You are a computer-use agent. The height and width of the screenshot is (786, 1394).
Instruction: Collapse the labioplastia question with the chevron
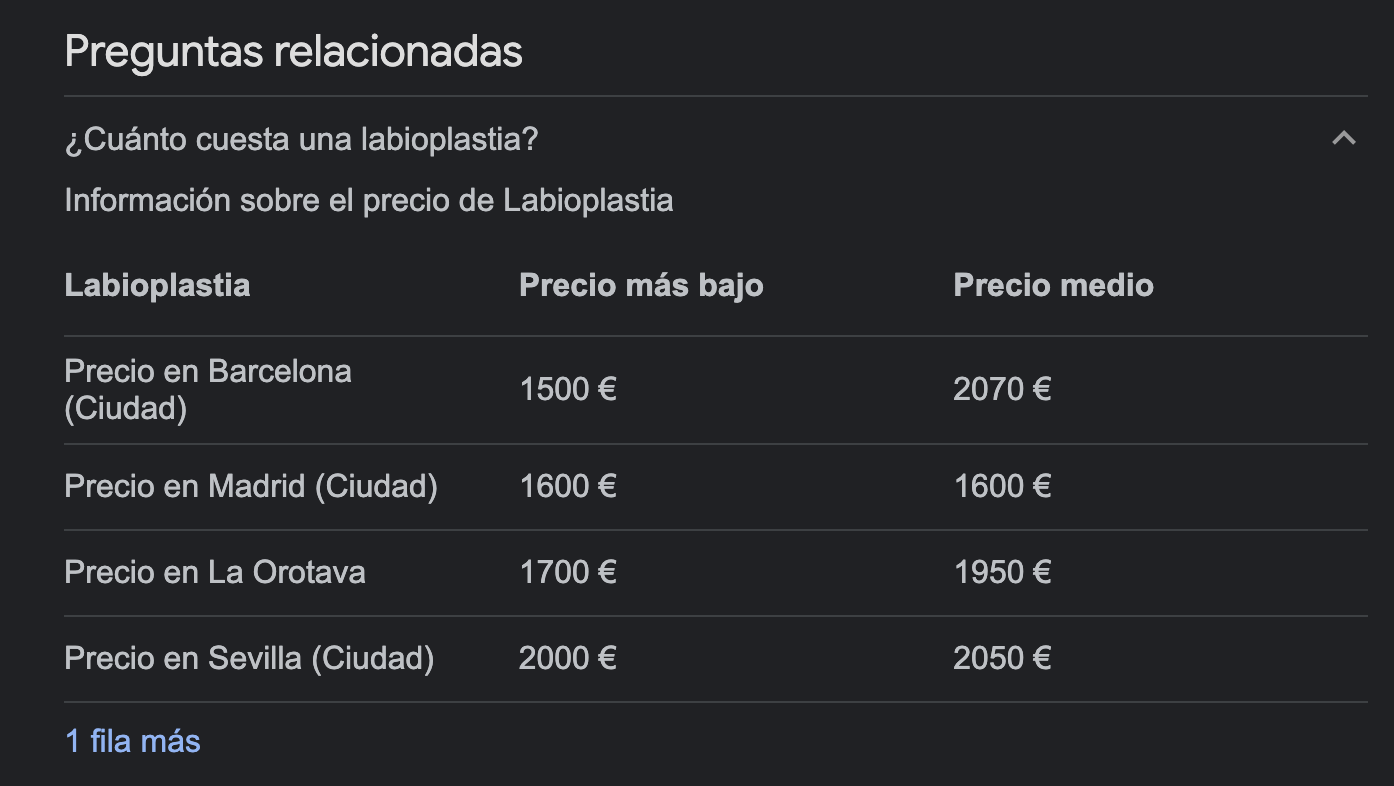1344,138
